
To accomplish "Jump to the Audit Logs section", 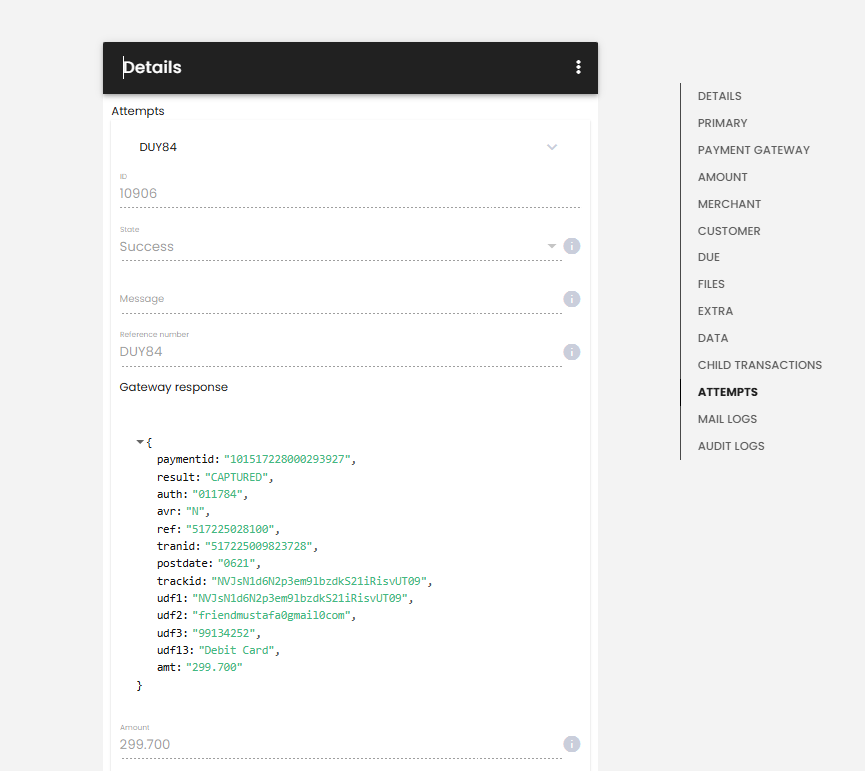I will point(731,446).
